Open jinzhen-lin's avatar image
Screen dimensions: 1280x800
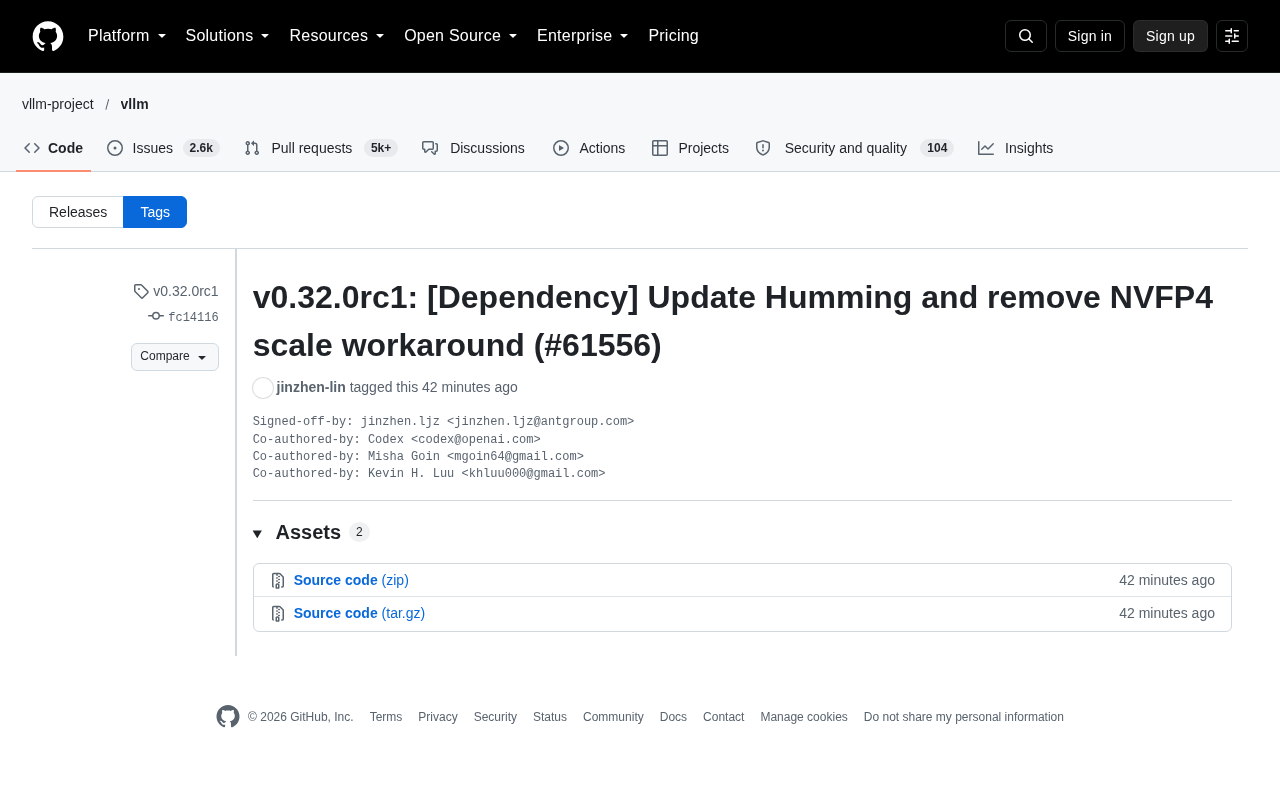pos(263,388)
